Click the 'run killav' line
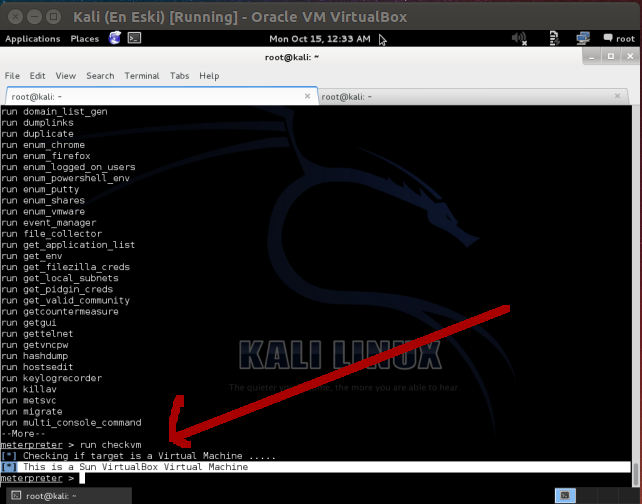 coord(29,389)
